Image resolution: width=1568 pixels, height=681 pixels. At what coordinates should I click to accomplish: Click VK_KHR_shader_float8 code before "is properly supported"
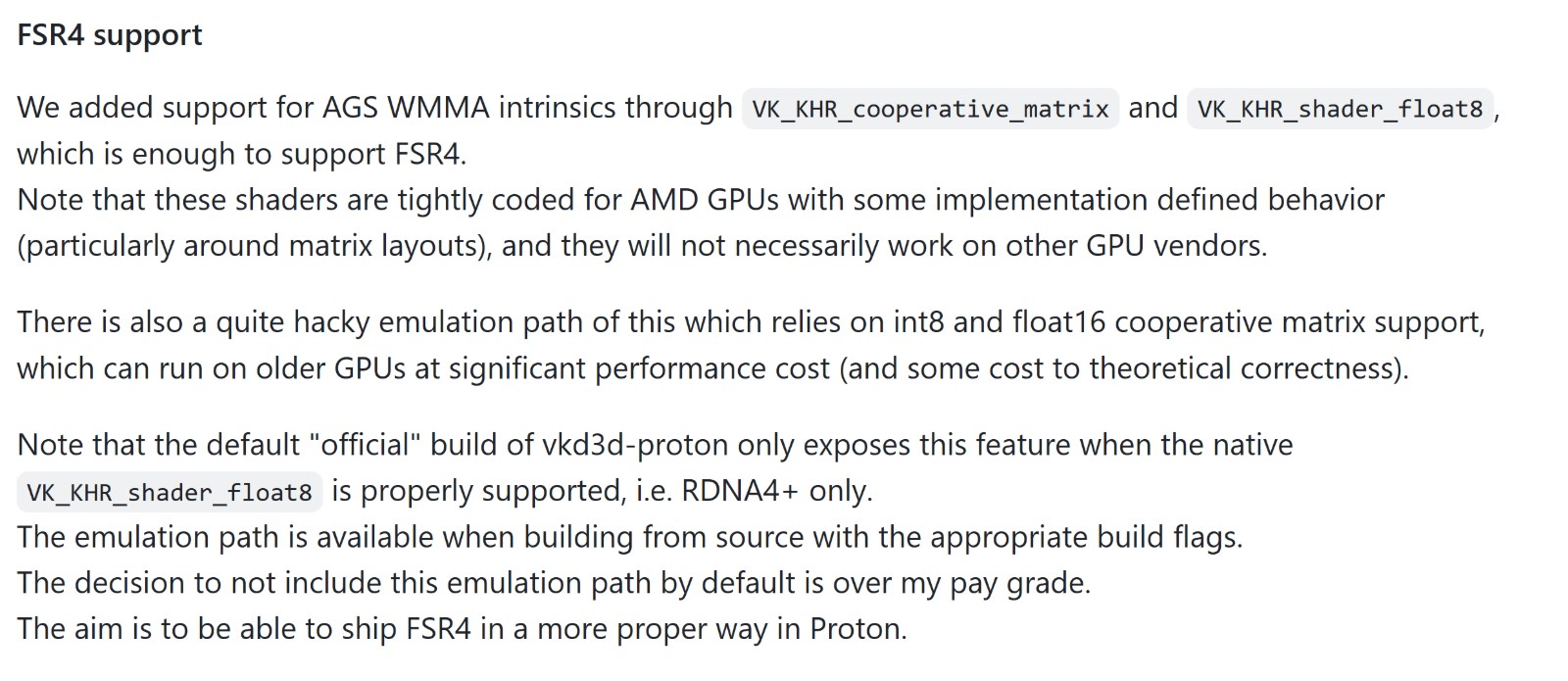(170, 491)
